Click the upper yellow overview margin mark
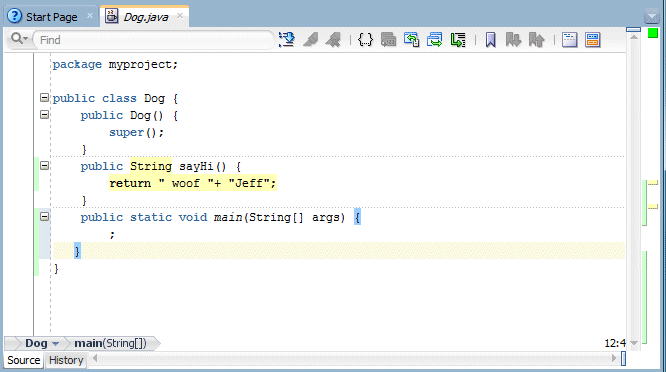This screenshot has width=666, height=372. tap(653, 183)
